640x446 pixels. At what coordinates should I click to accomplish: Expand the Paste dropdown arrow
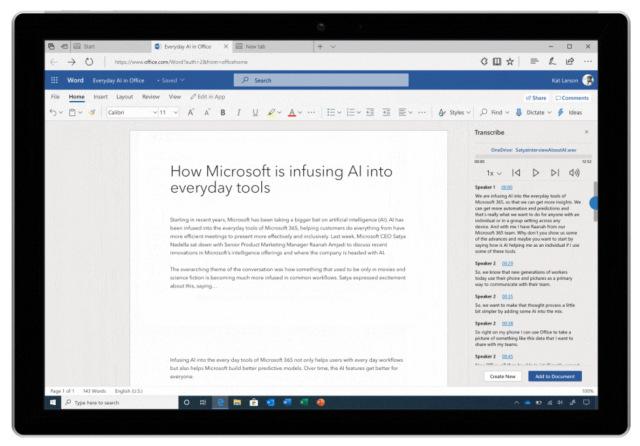[80, 113]
